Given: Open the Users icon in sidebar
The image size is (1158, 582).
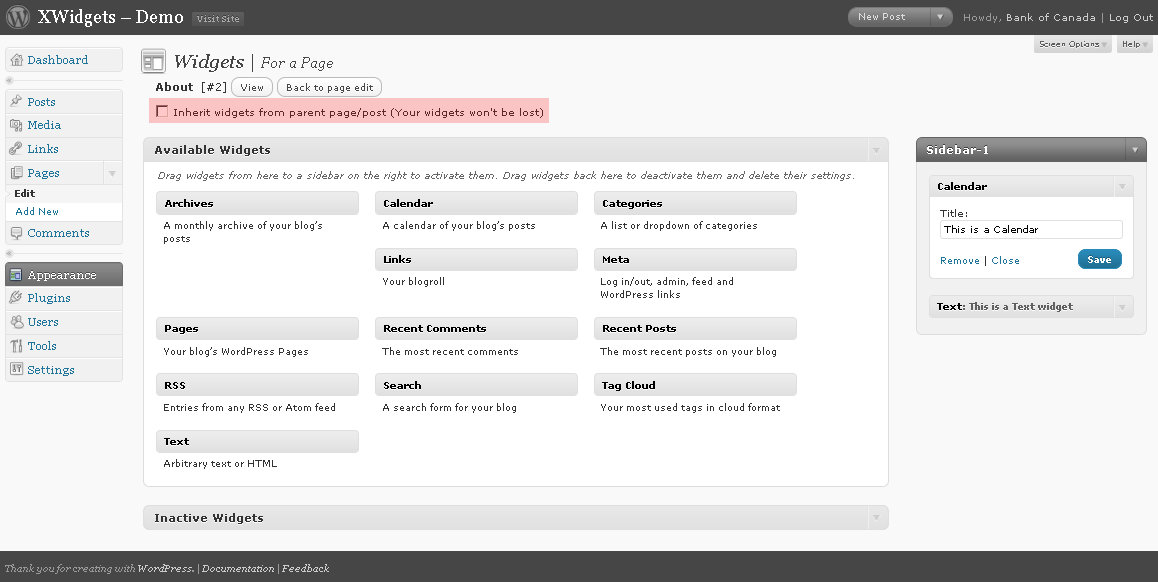Looking at the screenshot, I should (x=16, y=322).
